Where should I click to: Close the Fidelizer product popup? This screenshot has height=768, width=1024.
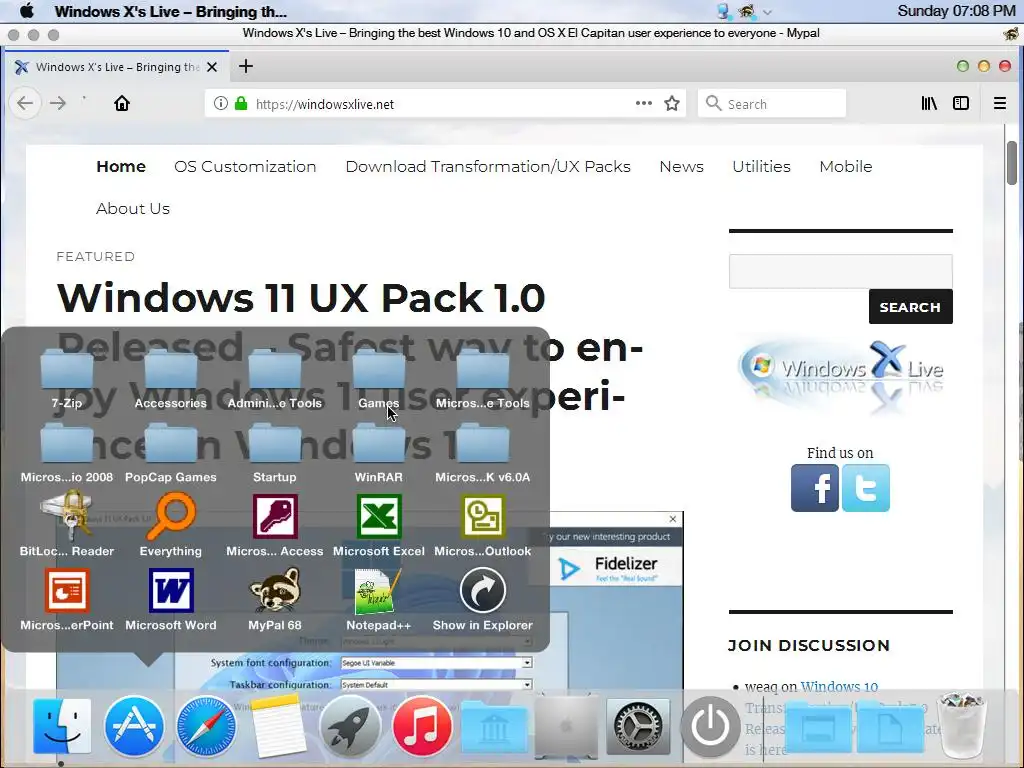pos(673,519)
